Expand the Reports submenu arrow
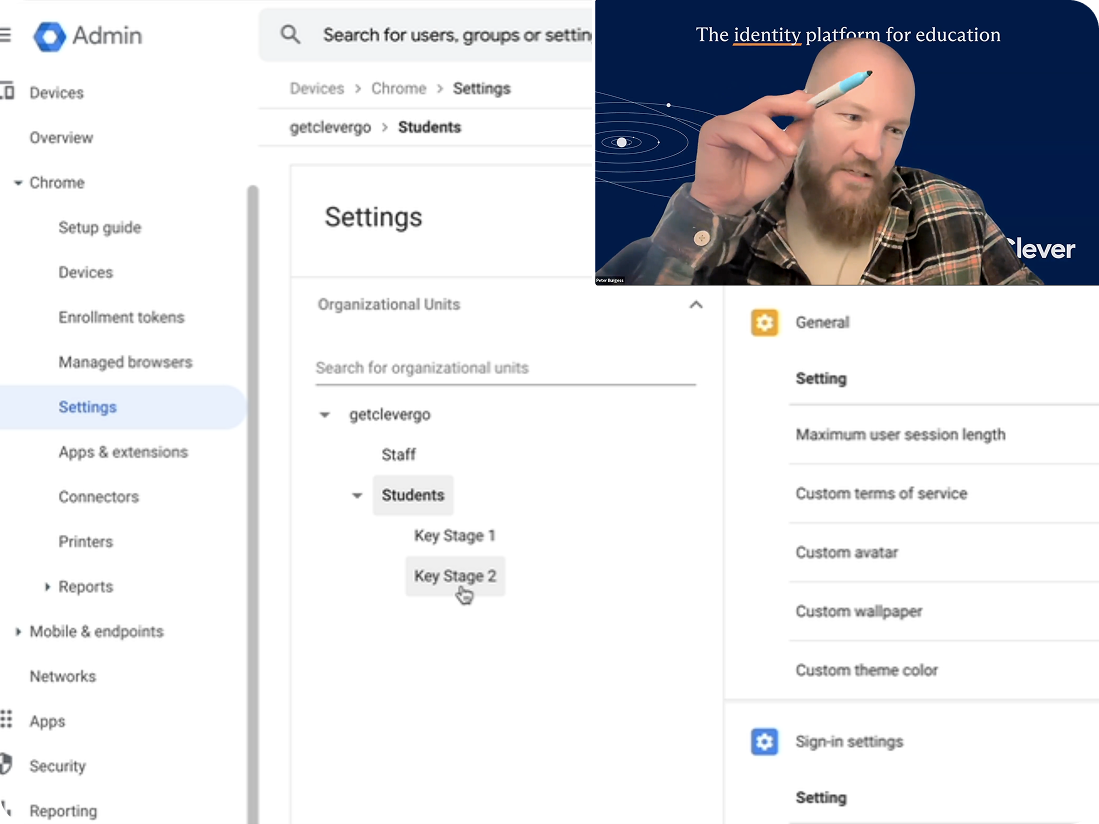Screen dimensions: 1099x824 47,586
